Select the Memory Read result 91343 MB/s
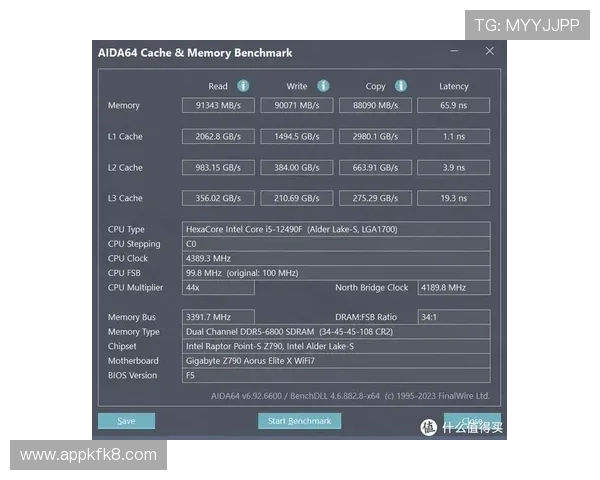The width and height of the screenshot is (600, 480). click(218, 105)
